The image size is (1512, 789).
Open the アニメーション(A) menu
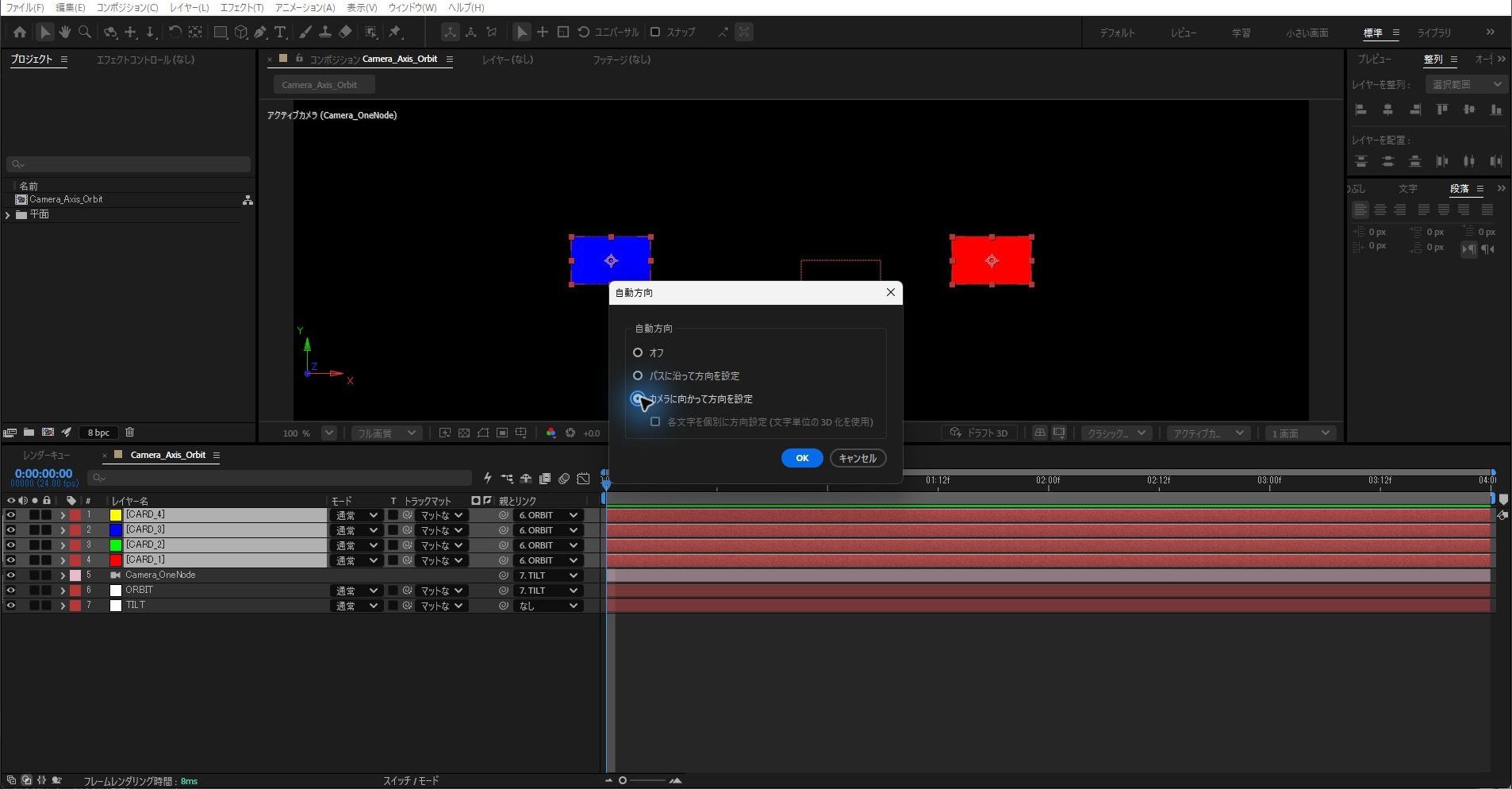305,7
